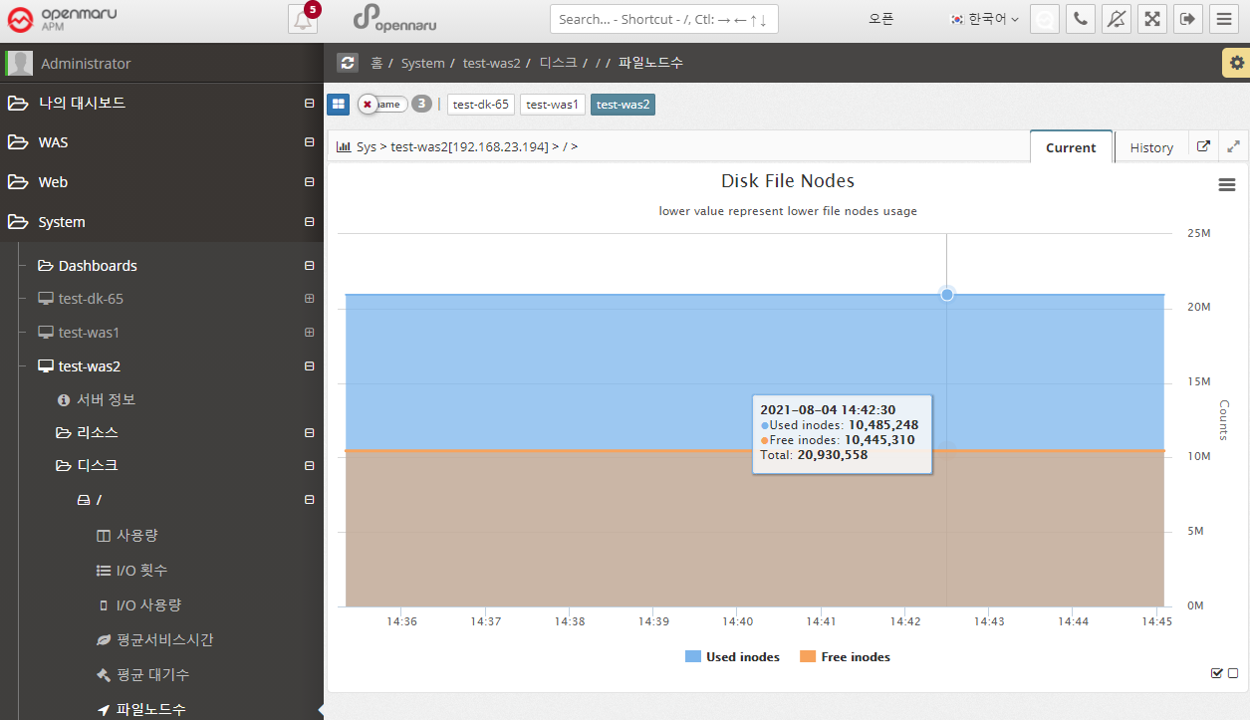The image size is (1250, 720).
Task: Click the blue grid layout view button
Action: (x=338, y=104)
